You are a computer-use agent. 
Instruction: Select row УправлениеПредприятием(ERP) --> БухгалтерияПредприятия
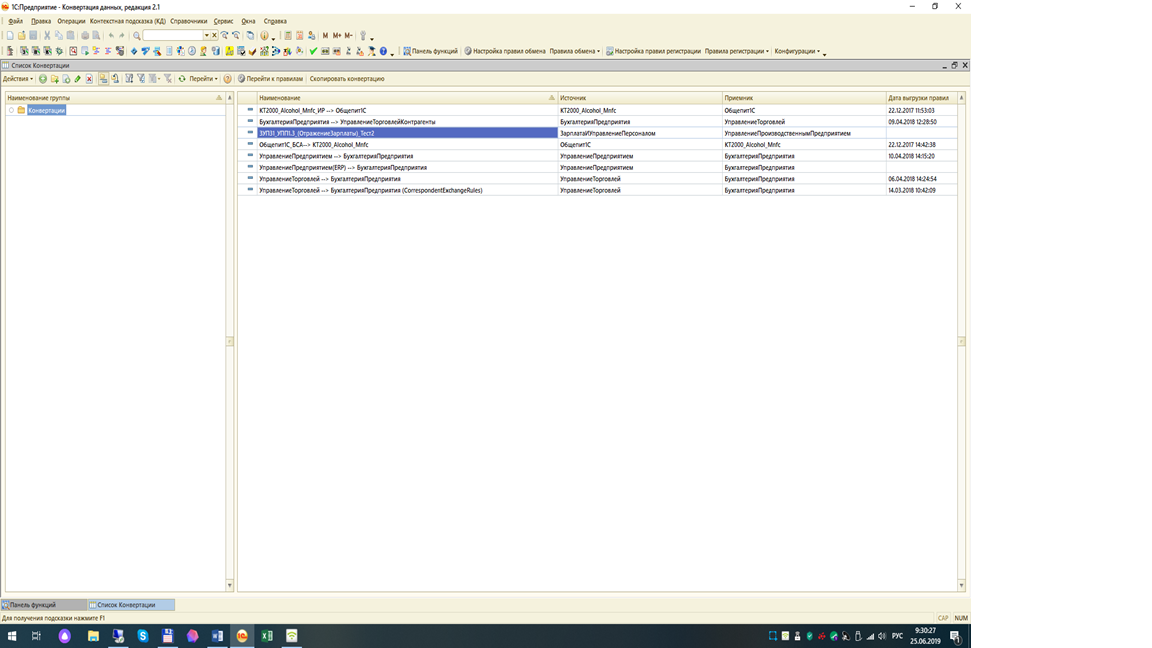click(x=597, y=168)
